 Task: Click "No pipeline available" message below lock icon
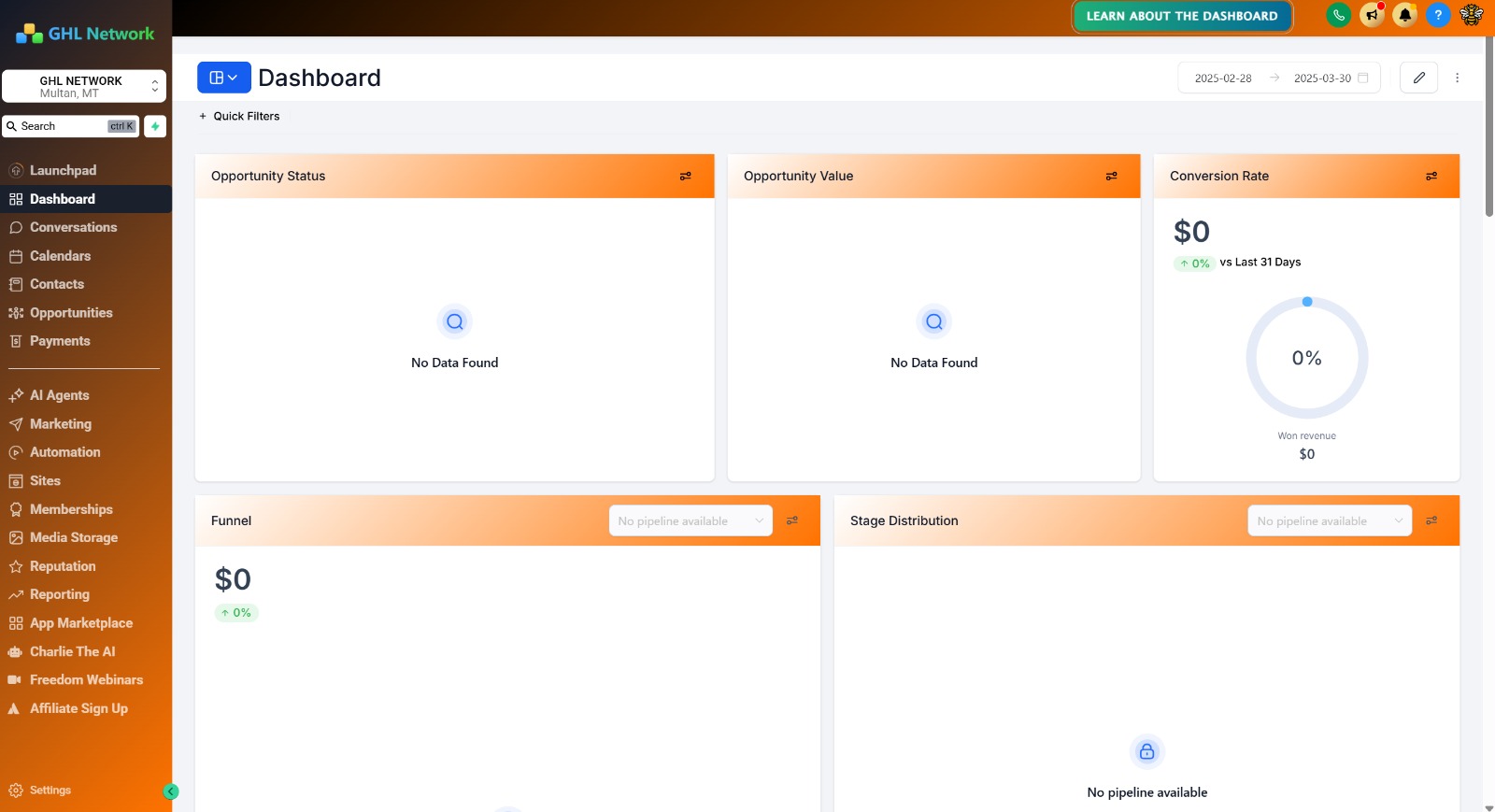[x=1147, y=792]
